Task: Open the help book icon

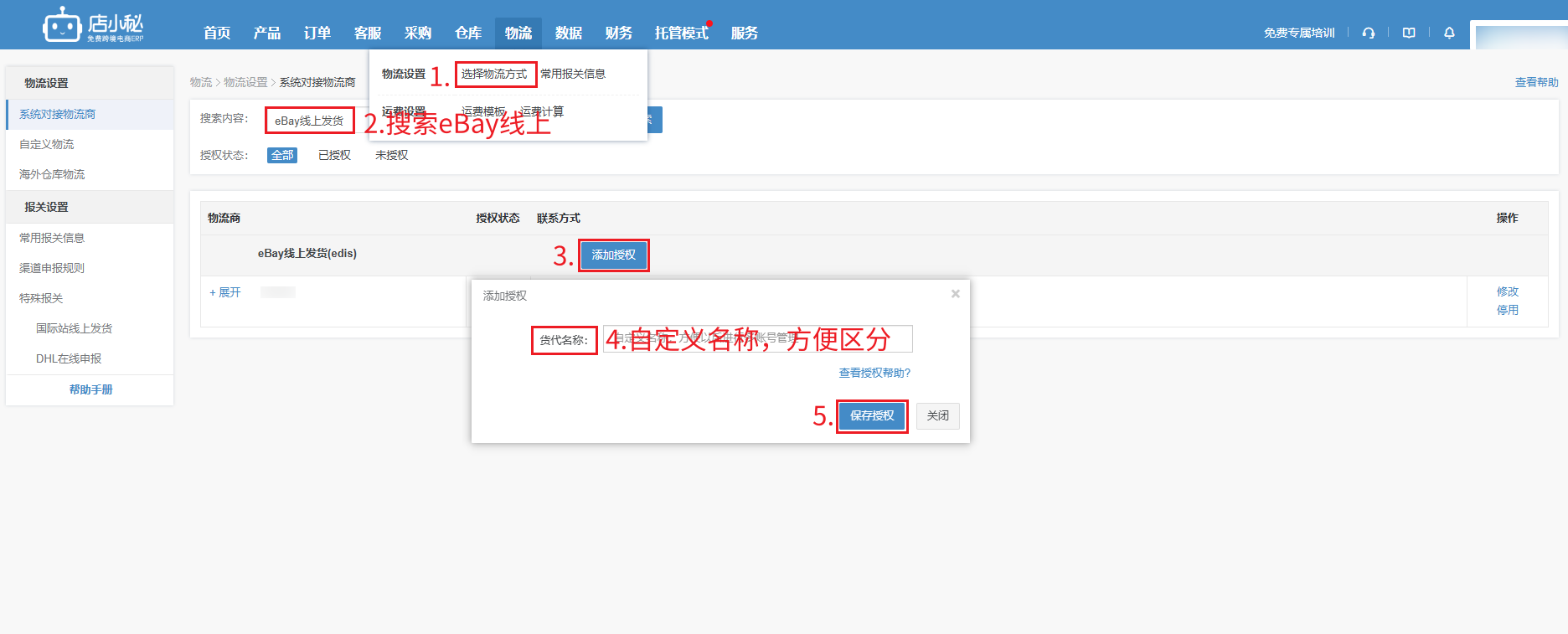Action: (1409, 33)
